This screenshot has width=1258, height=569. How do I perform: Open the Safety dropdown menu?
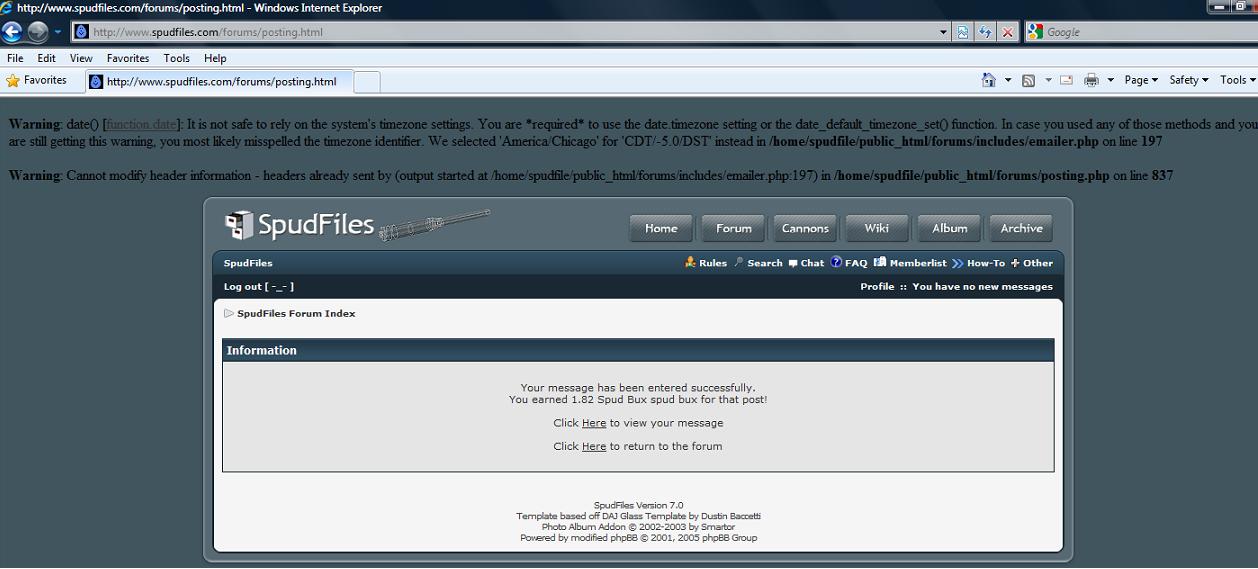coord(1188,80)
